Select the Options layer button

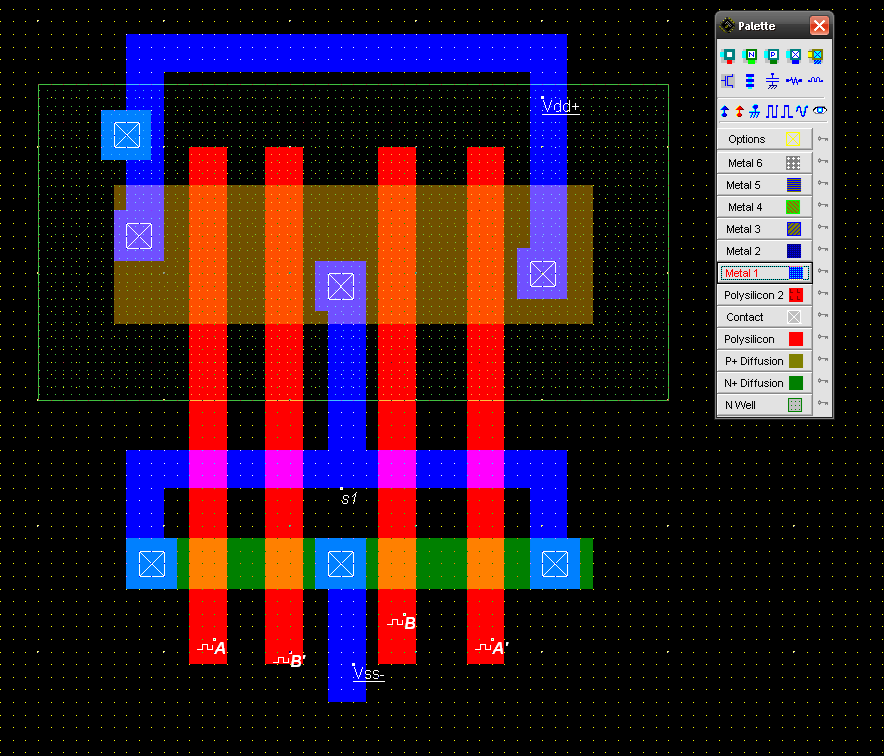764,139
